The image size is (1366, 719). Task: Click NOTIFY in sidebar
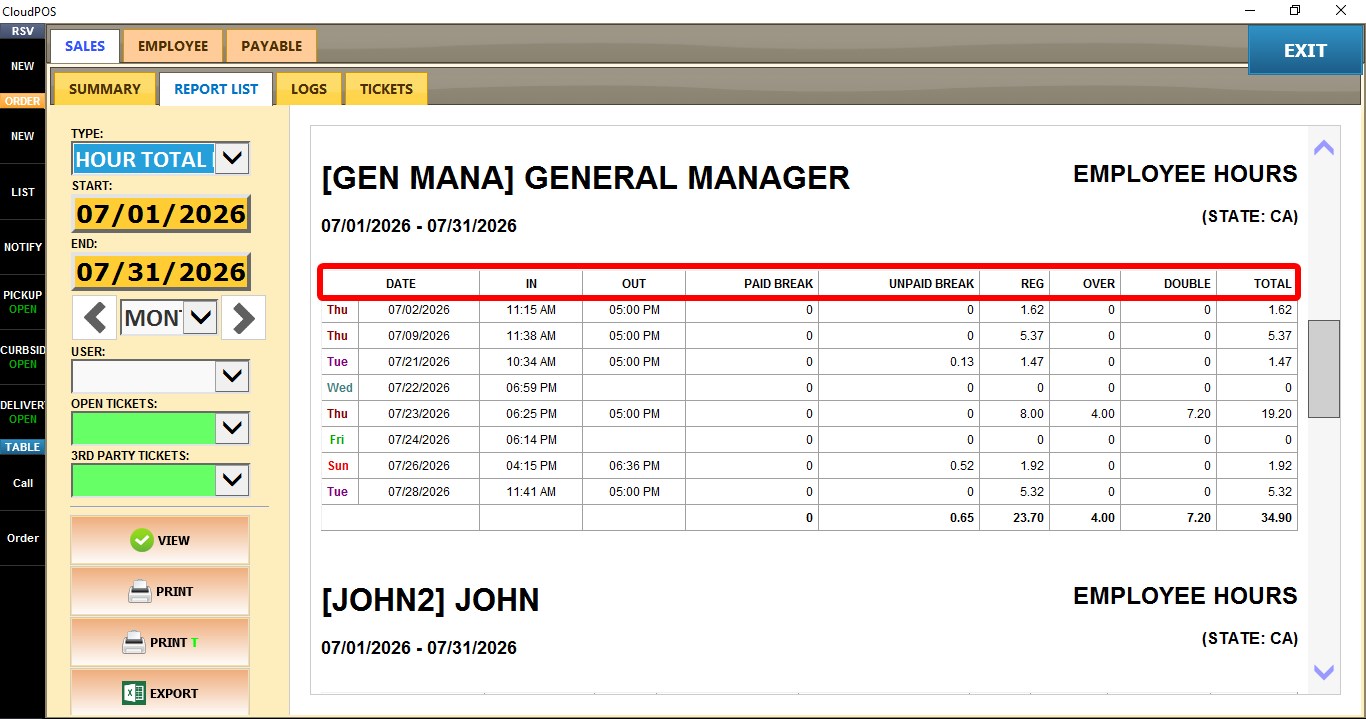click(x=22, y=247)
